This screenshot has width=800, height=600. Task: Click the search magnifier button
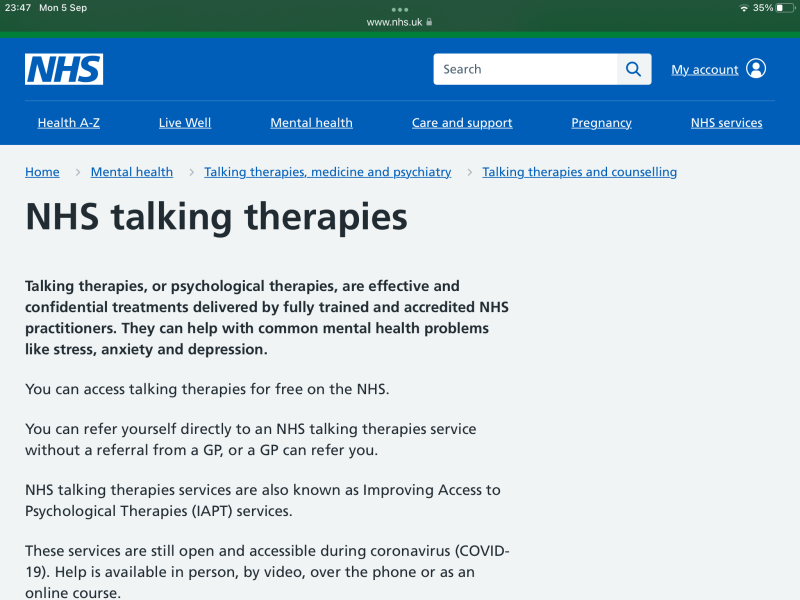(634, 69)
